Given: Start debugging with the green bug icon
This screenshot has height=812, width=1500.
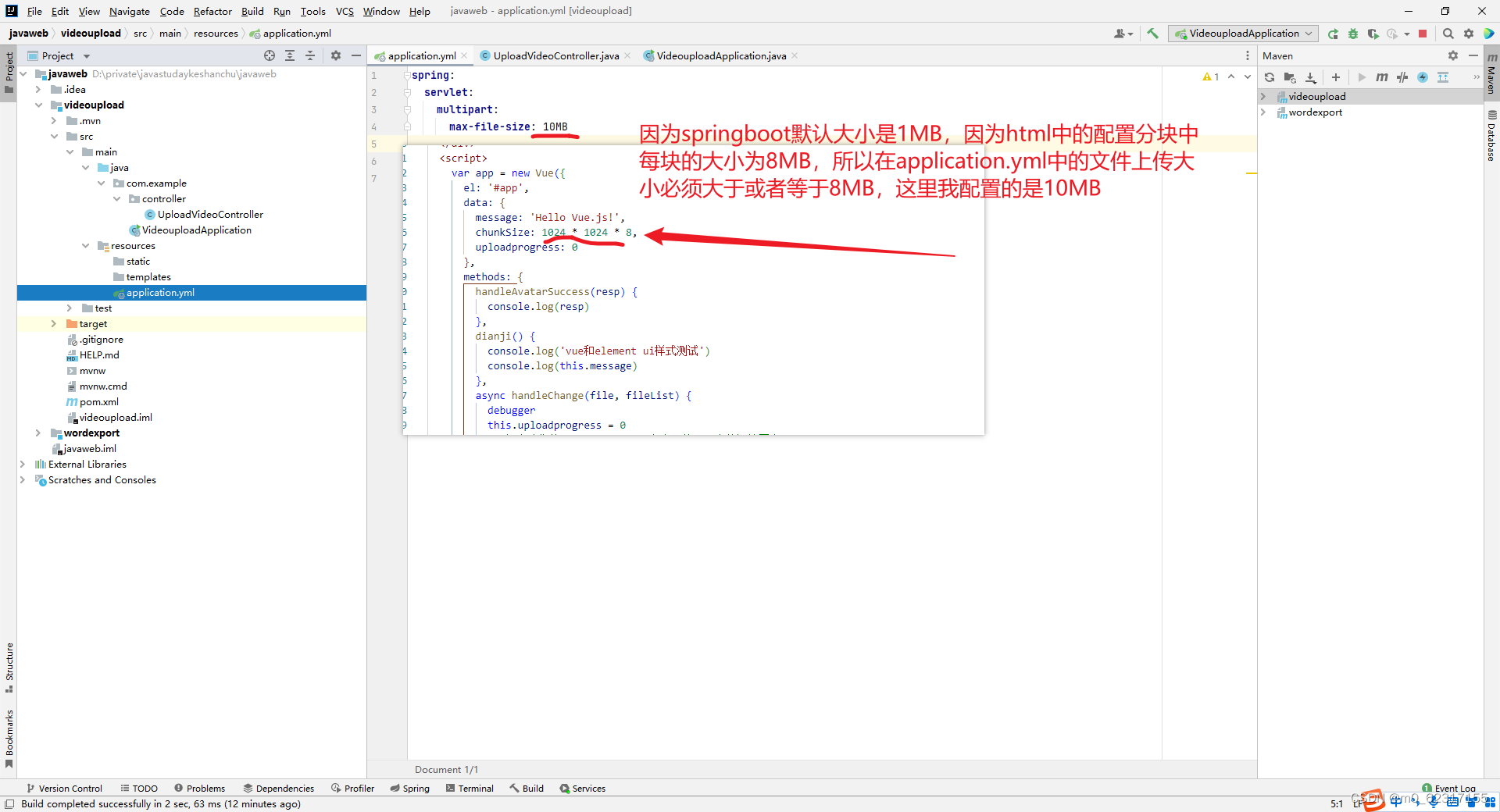Looking at the screenshot, I should coord(1353,34).
